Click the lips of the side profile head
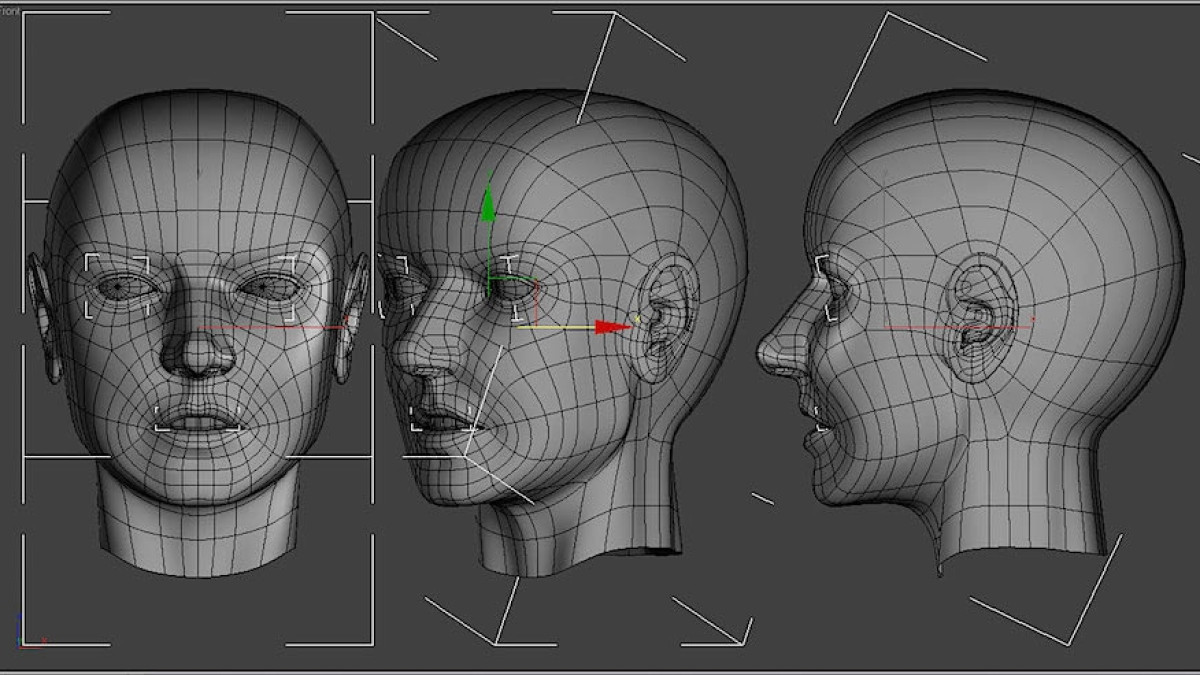Screen dimensions: 1200x675 812,420
